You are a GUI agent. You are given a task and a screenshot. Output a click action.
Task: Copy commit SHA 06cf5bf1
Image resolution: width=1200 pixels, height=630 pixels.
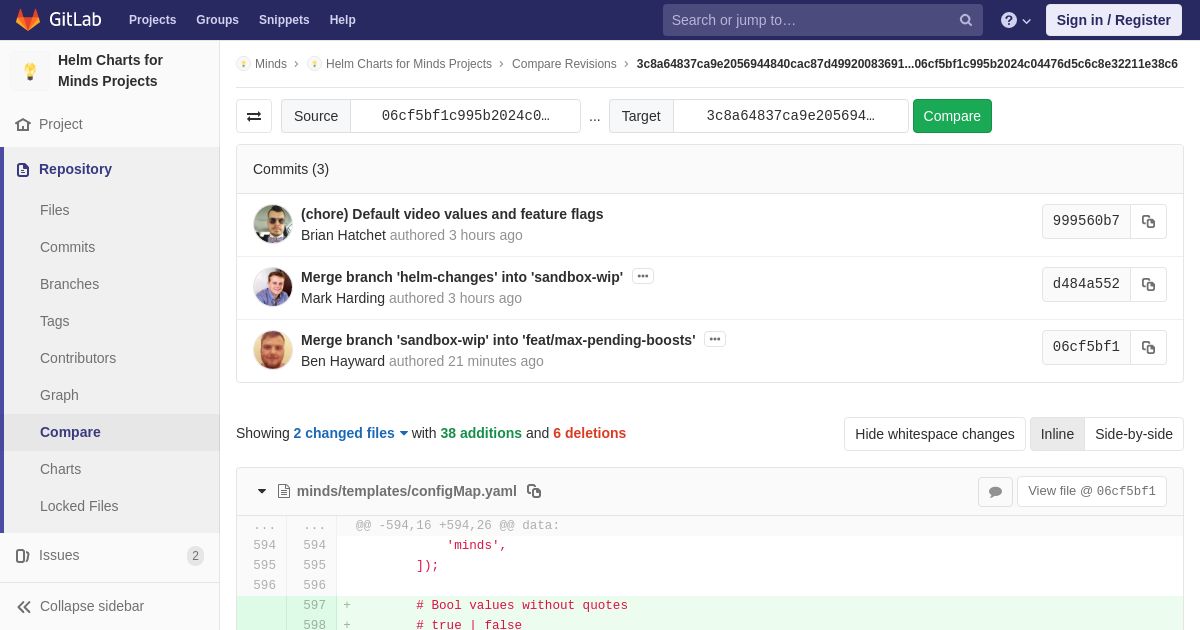1148,347
